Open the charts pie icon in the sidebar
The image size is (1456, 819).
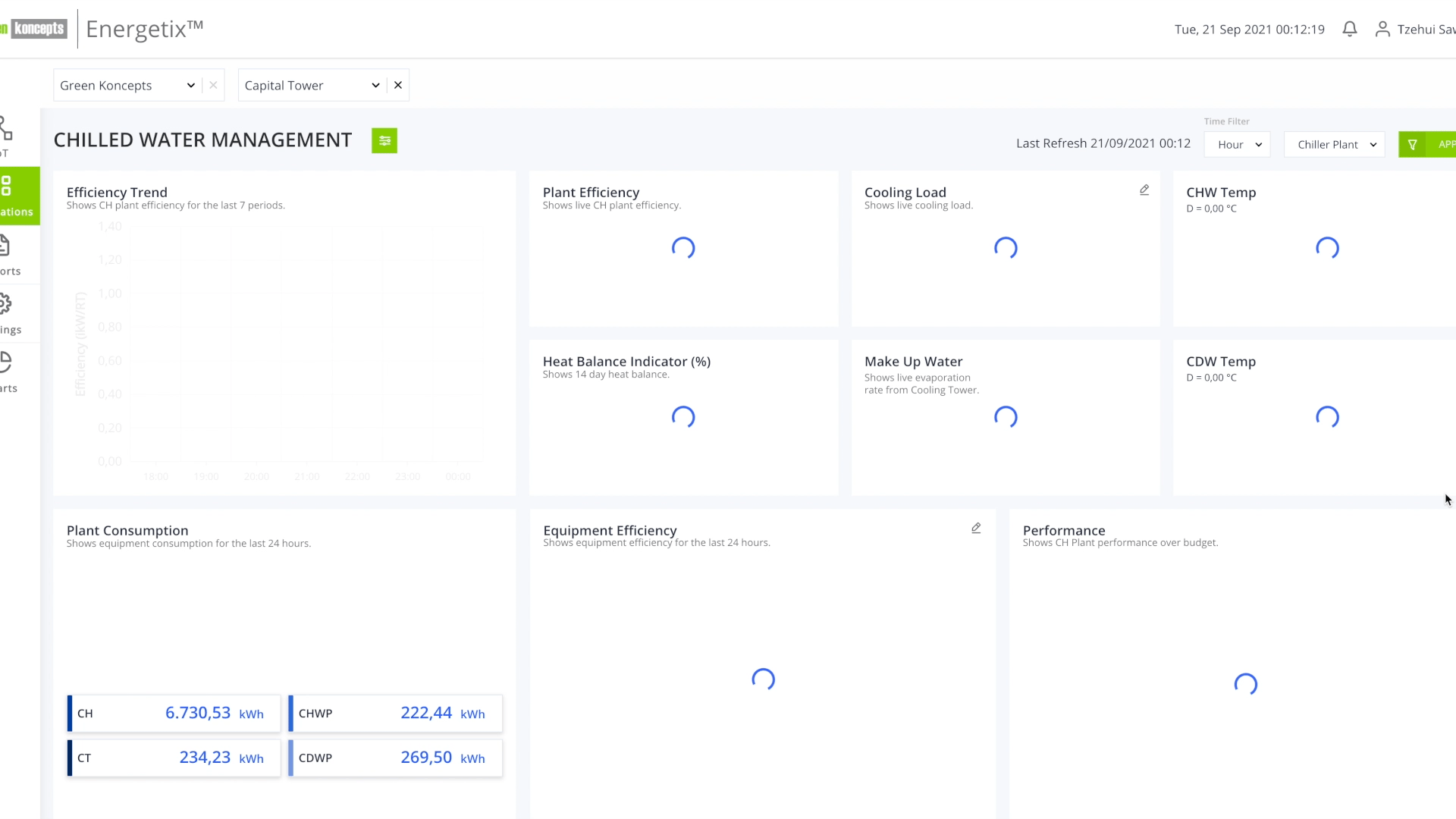tap(6, 362)
